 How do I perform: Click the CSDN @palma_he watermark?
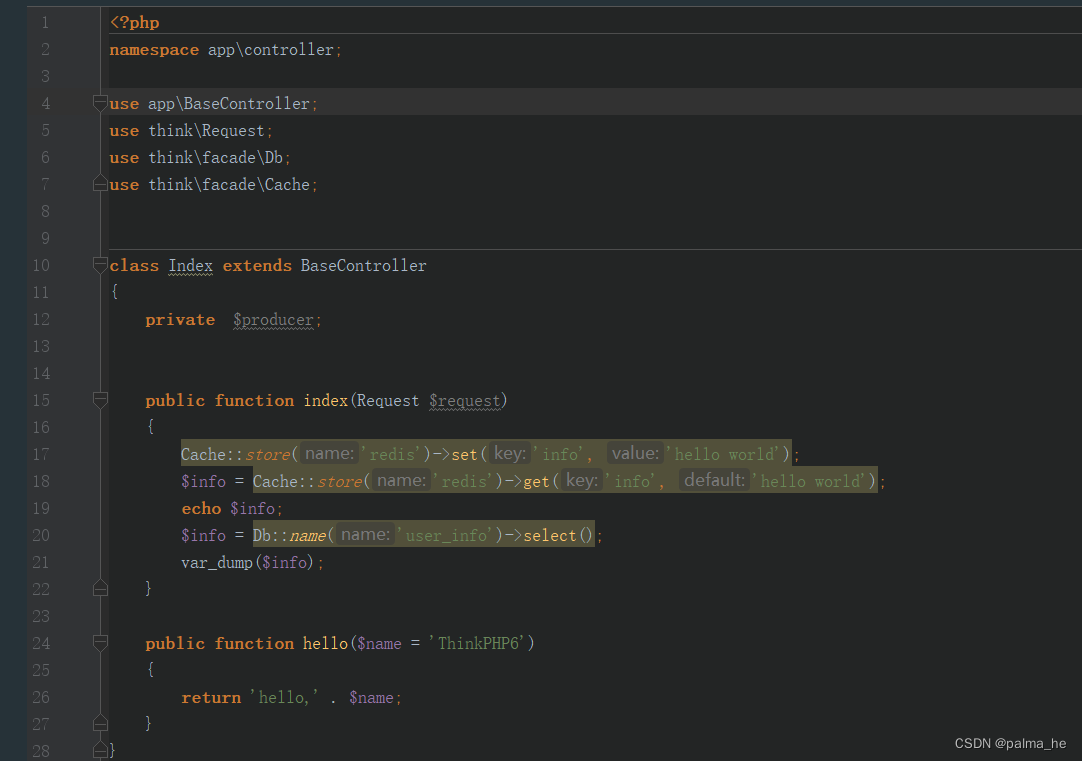pyautogui.click(x=1010, y=743)
